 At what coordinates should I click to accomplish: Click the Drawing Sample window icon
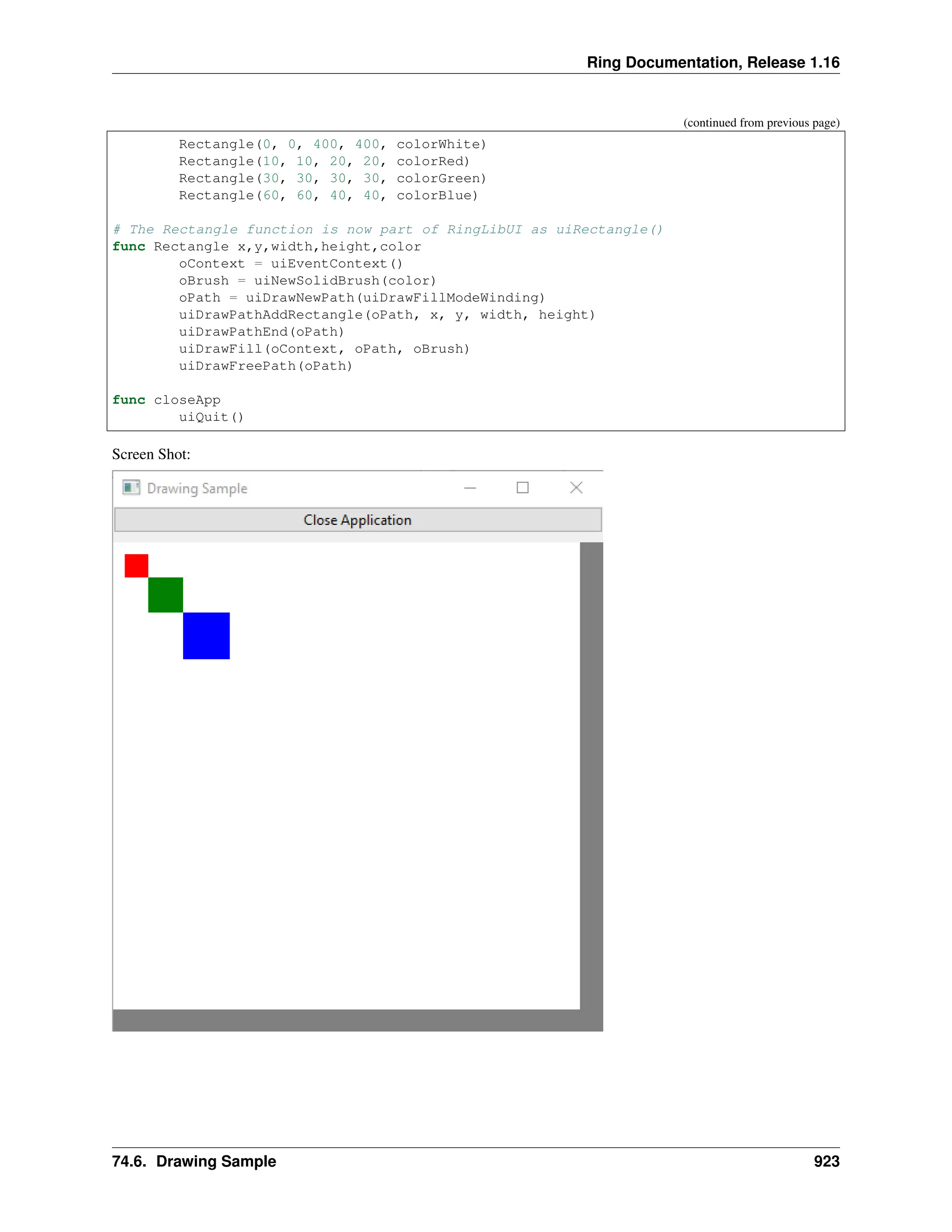pyautogui.click(x=131, y=487)
